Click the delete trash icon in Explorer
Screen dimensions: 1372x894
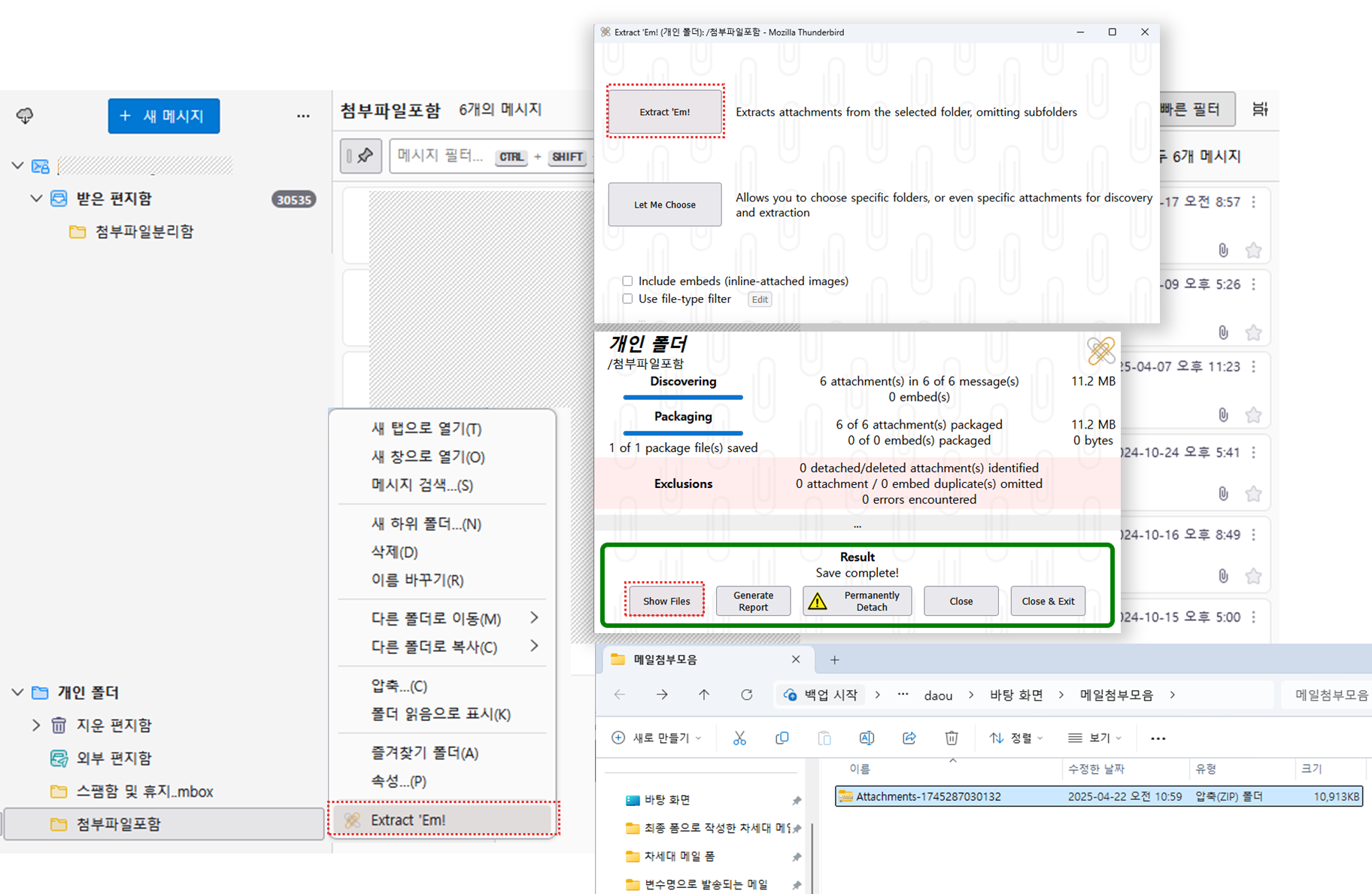(951, 738)
